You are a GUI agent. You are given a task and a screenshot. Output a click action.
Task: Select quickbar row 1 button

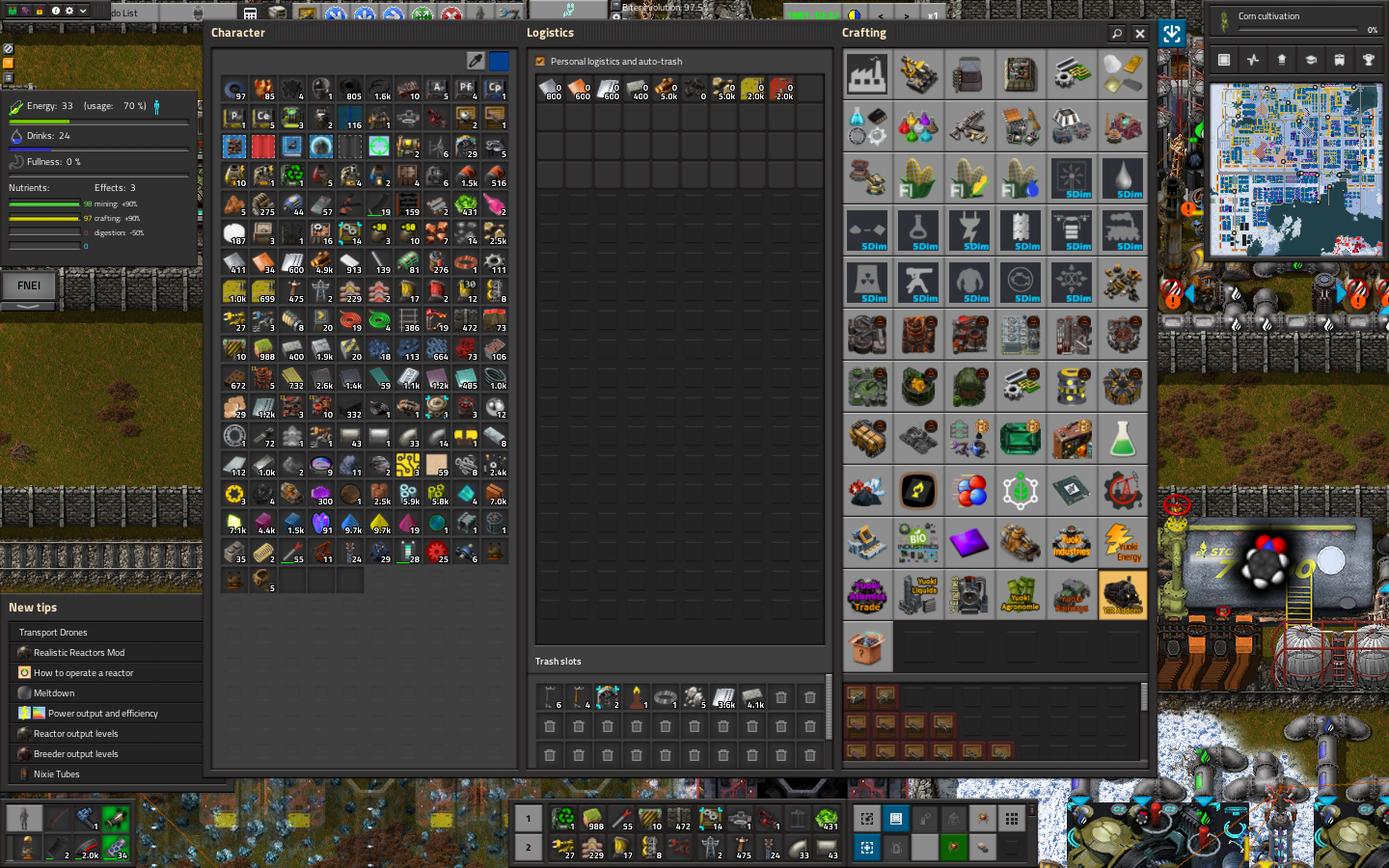pos(528,819)
